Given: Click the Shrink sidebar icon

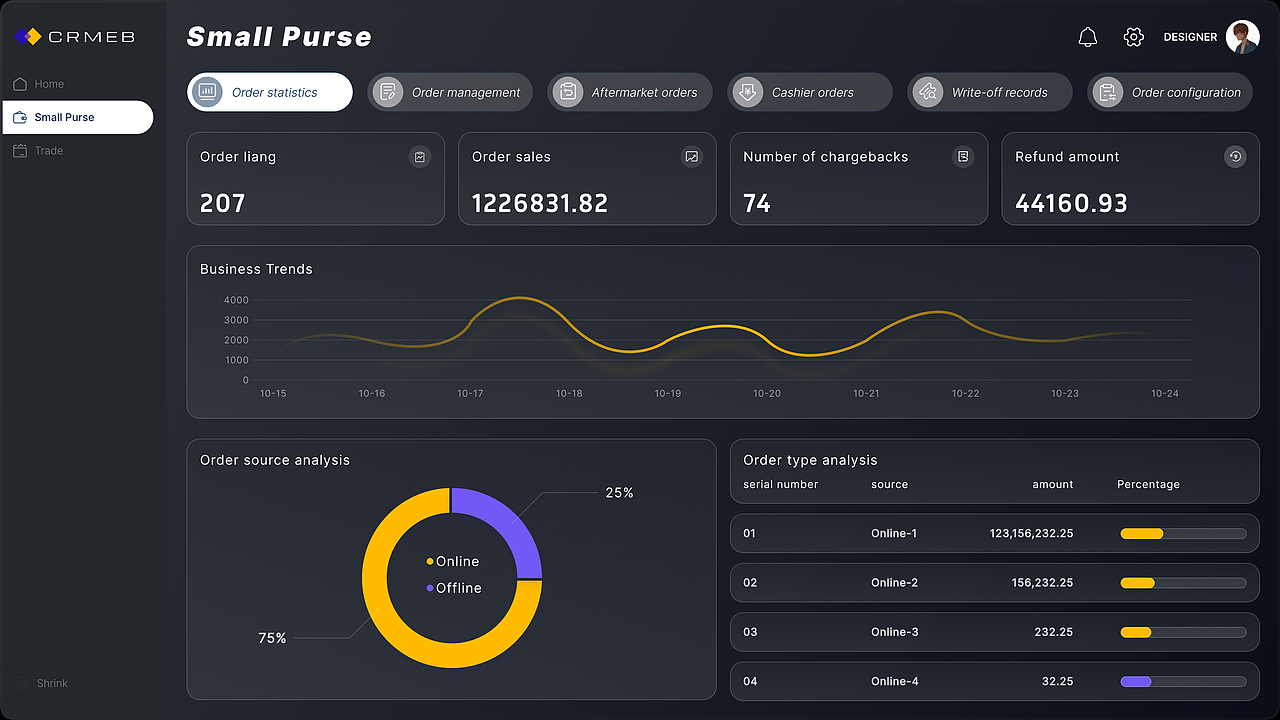Looking at the screenshot, I should point(22,684).
